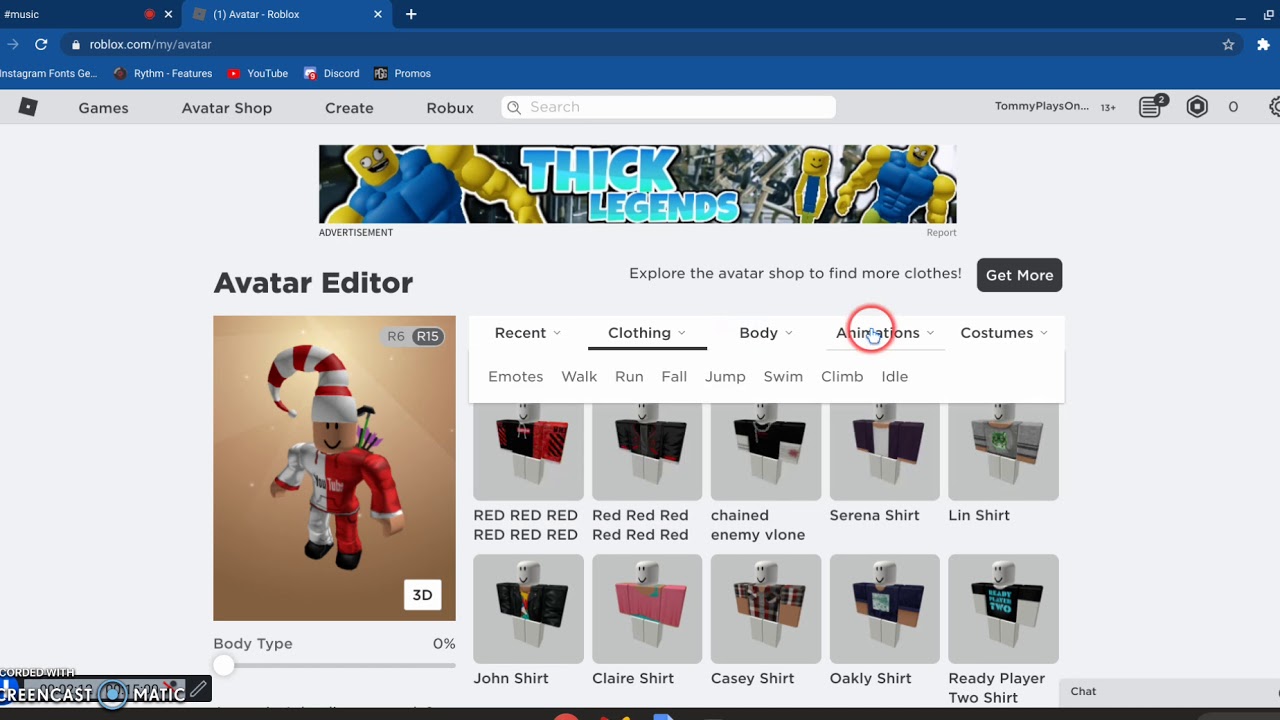Open a new browser tab with plus icon
The height and width of the screenshot is (720, 1280).
411,14
